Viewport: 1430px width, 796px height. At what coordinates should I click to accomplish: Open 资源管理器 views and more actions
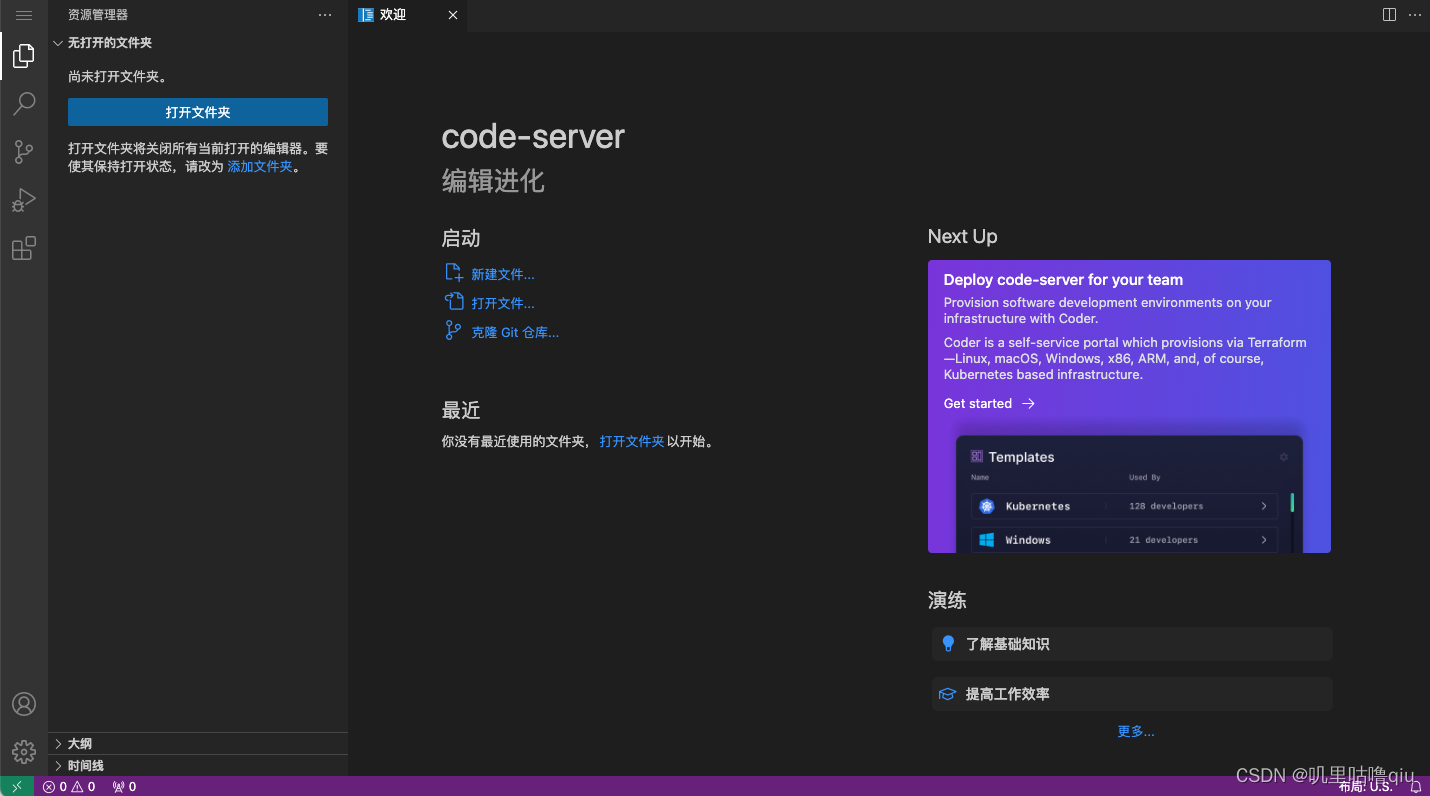tap(325, 15)
